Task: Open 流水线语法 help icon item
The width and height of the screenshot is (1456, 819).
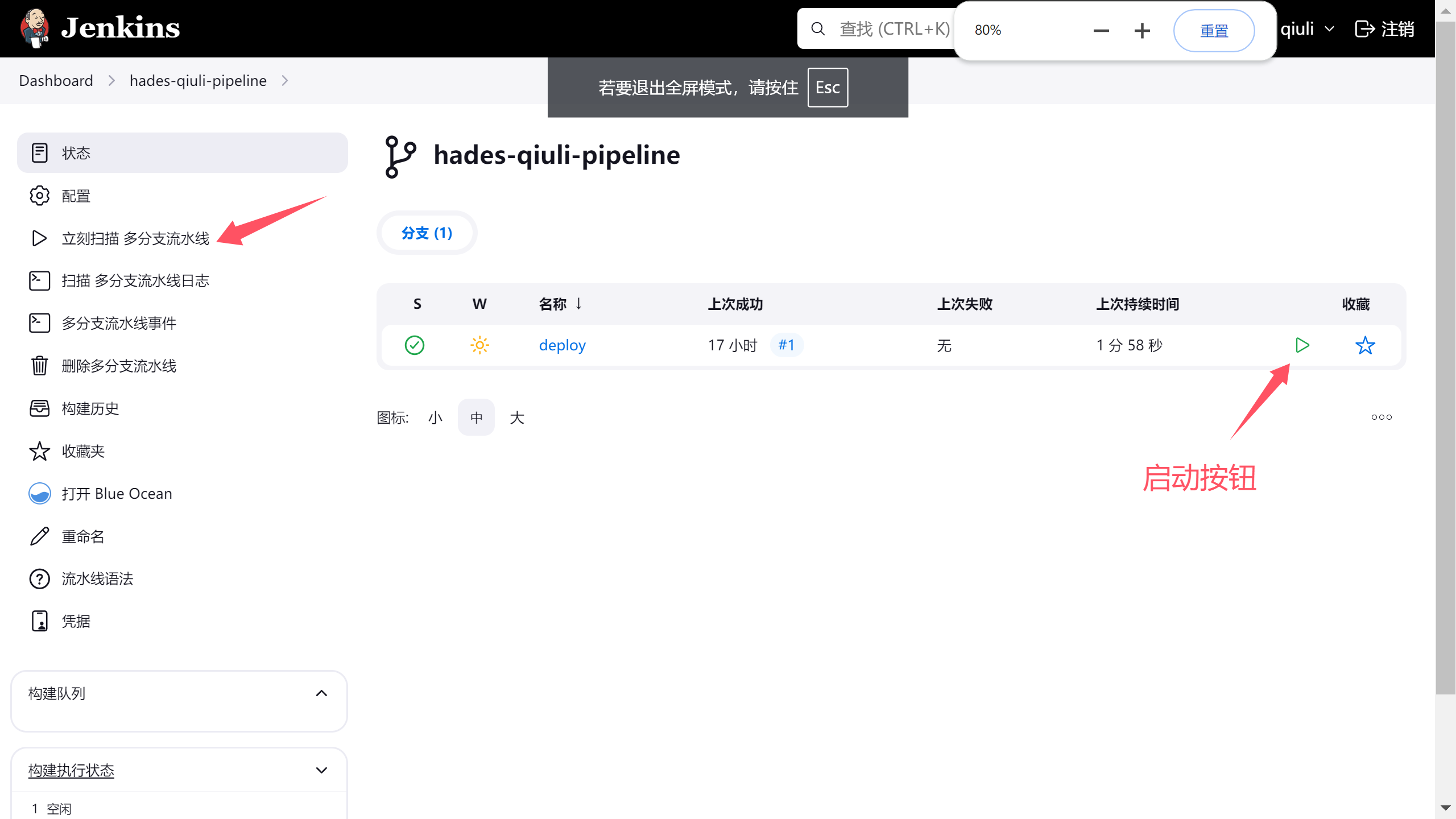Action: point(39,579)
